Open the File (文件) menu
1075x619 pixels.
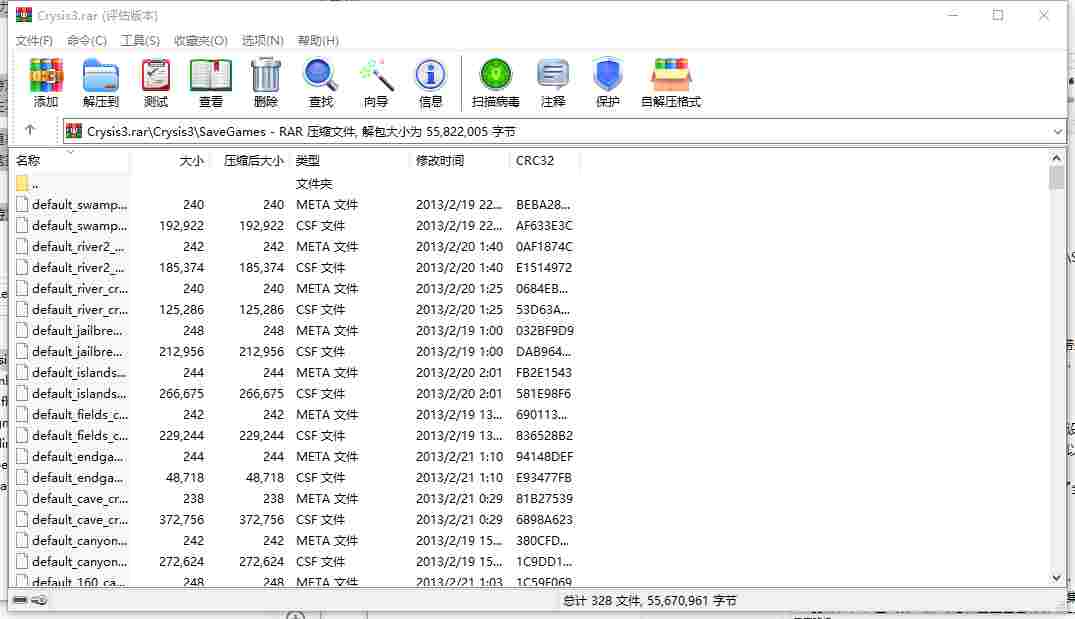click(34, 40)
